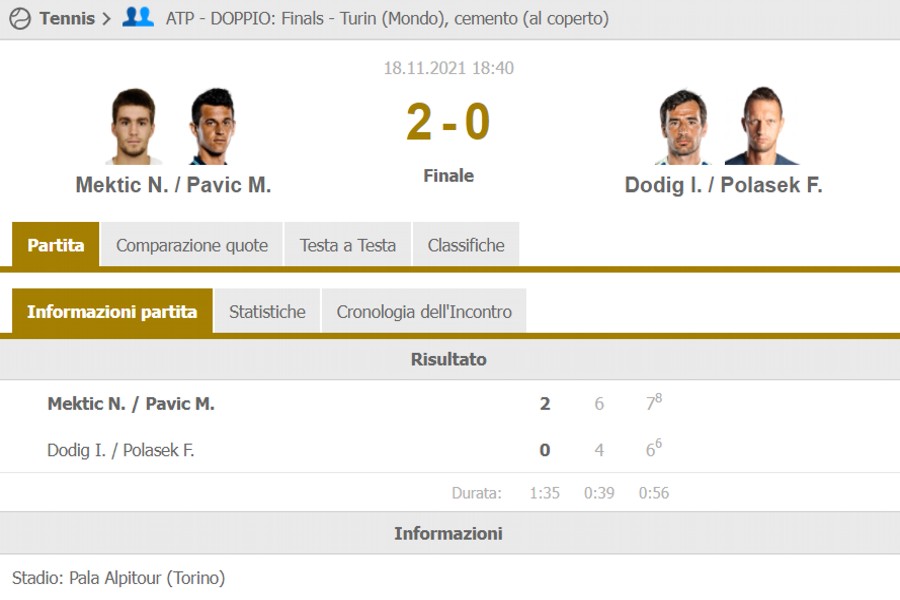Viewport: 900px width, 600px height.
Task: Click the 2 - 0 final score
Action: point(448,123)
